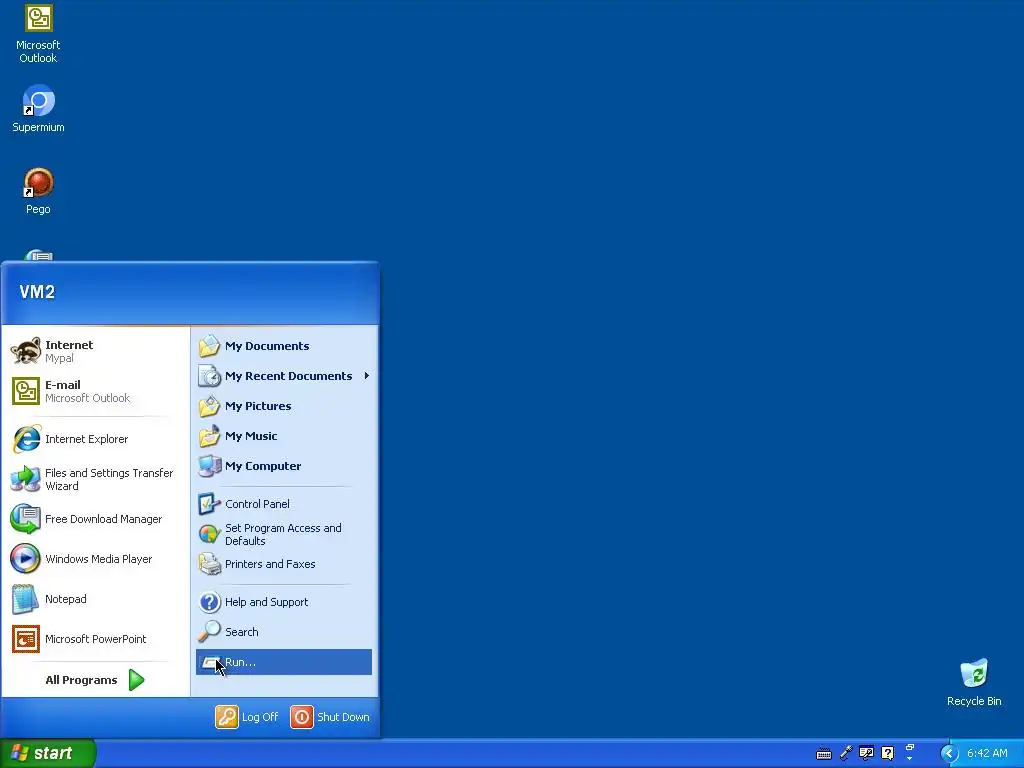
Task: Click the Start button on taskbar
Action: [48, 753]
